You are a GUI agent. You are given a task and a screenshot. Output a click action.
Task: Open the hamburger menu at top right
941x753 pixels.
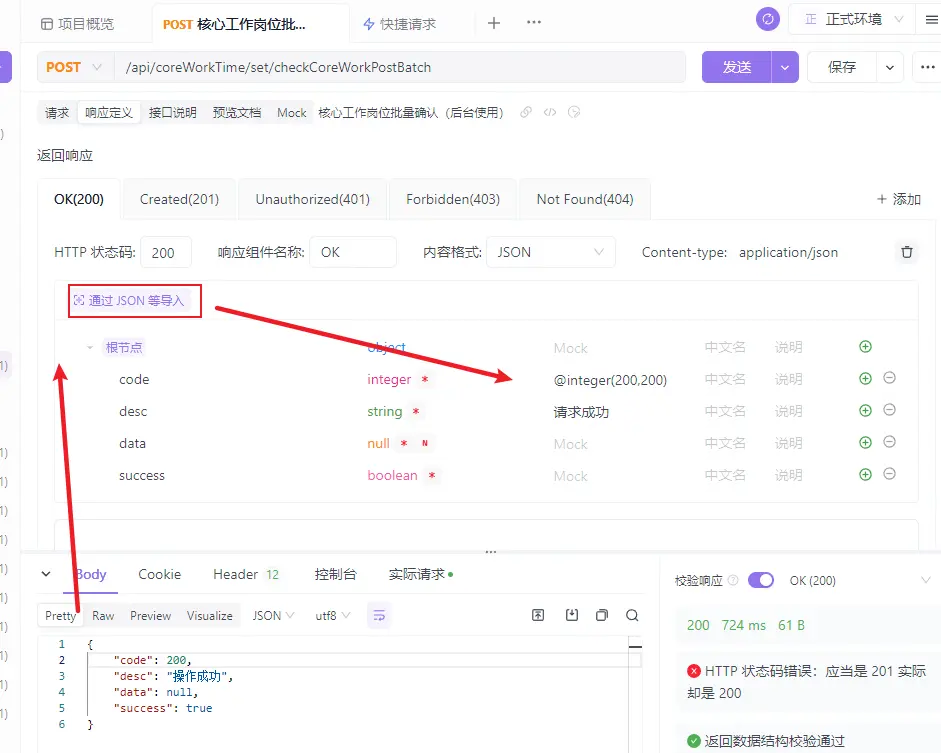(931, 20)
